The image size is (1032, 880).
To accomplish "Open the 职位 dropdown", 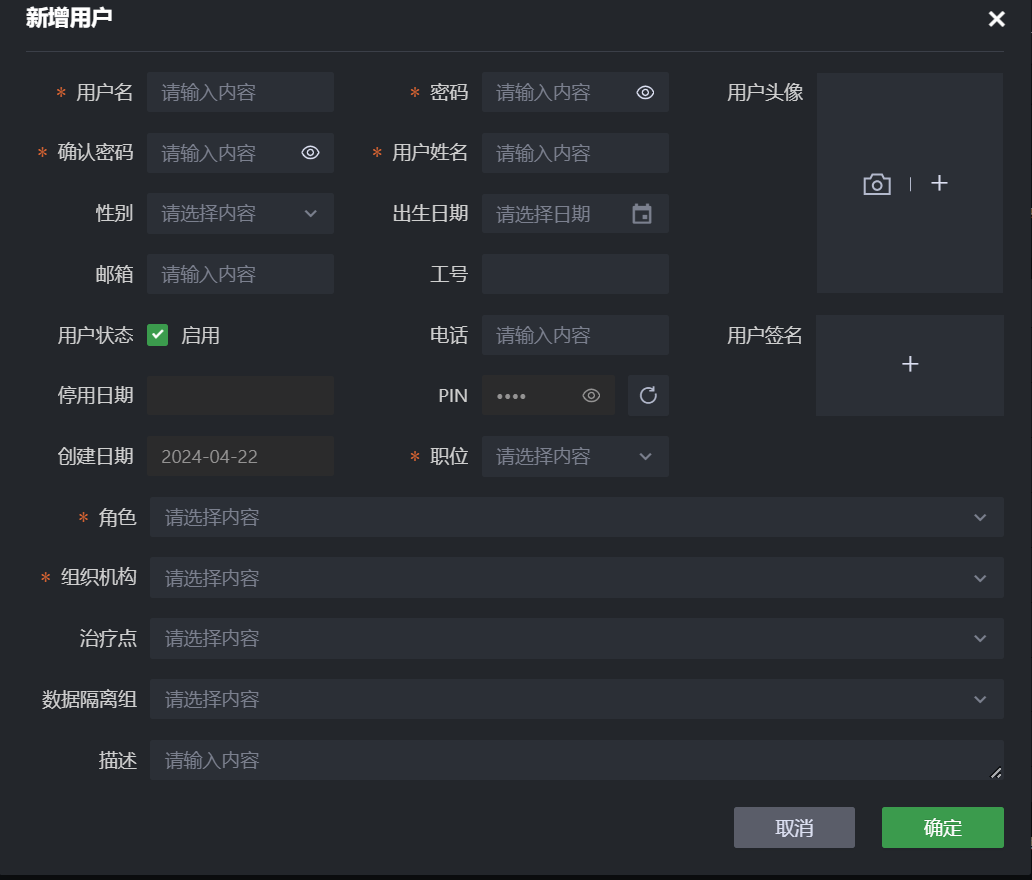I will 575,456.
